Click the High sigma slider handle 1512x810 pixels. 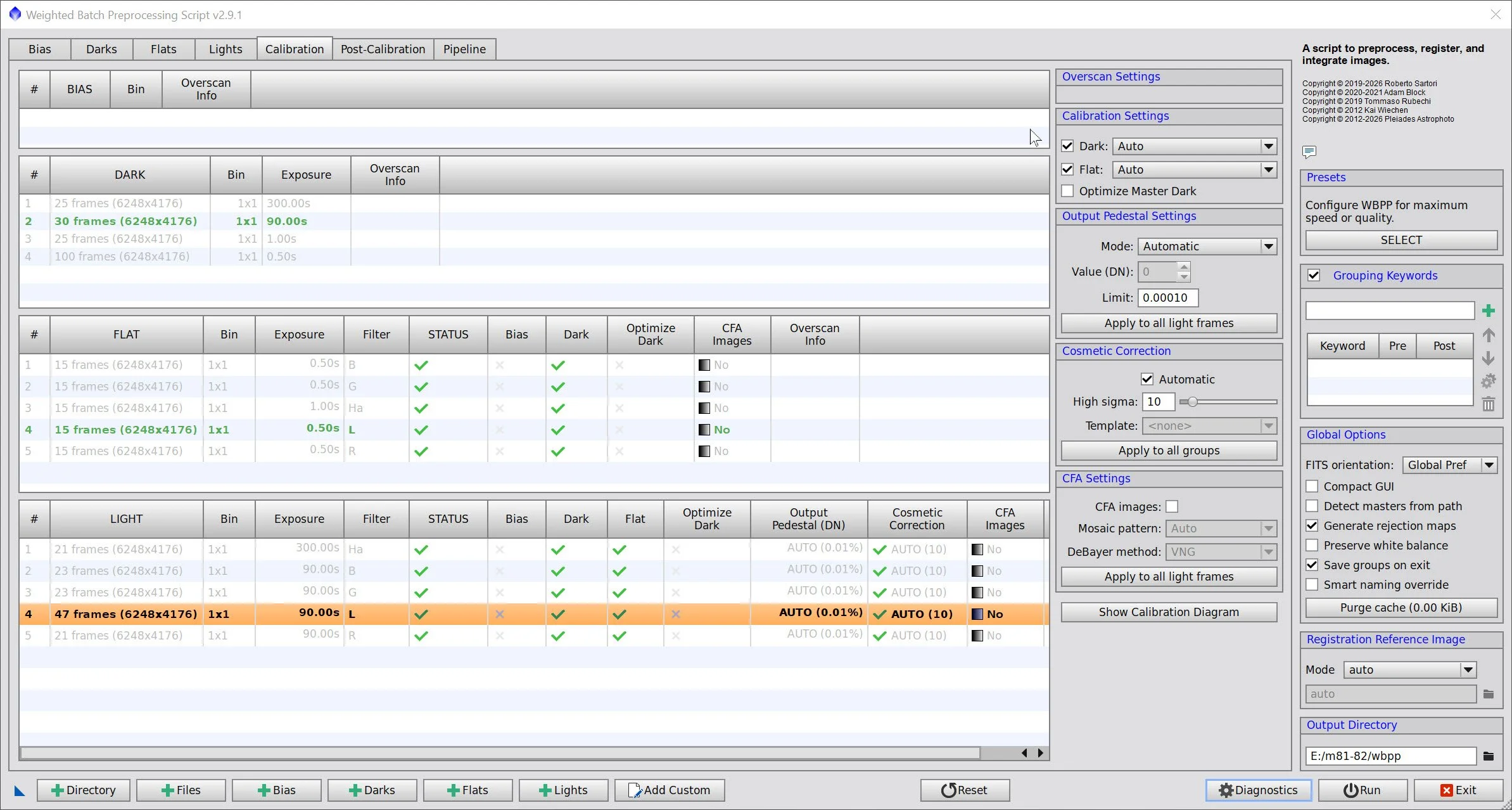[1193, 402]
